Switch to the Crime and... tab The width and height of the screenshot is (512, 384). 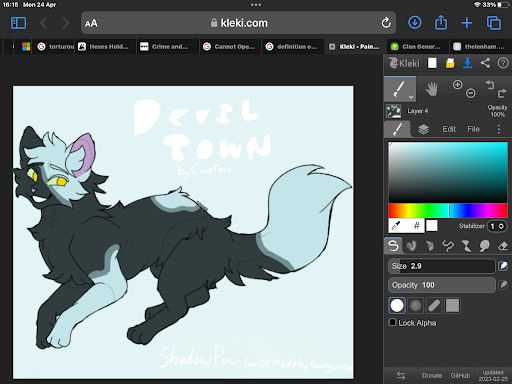(x=167, y=47)
